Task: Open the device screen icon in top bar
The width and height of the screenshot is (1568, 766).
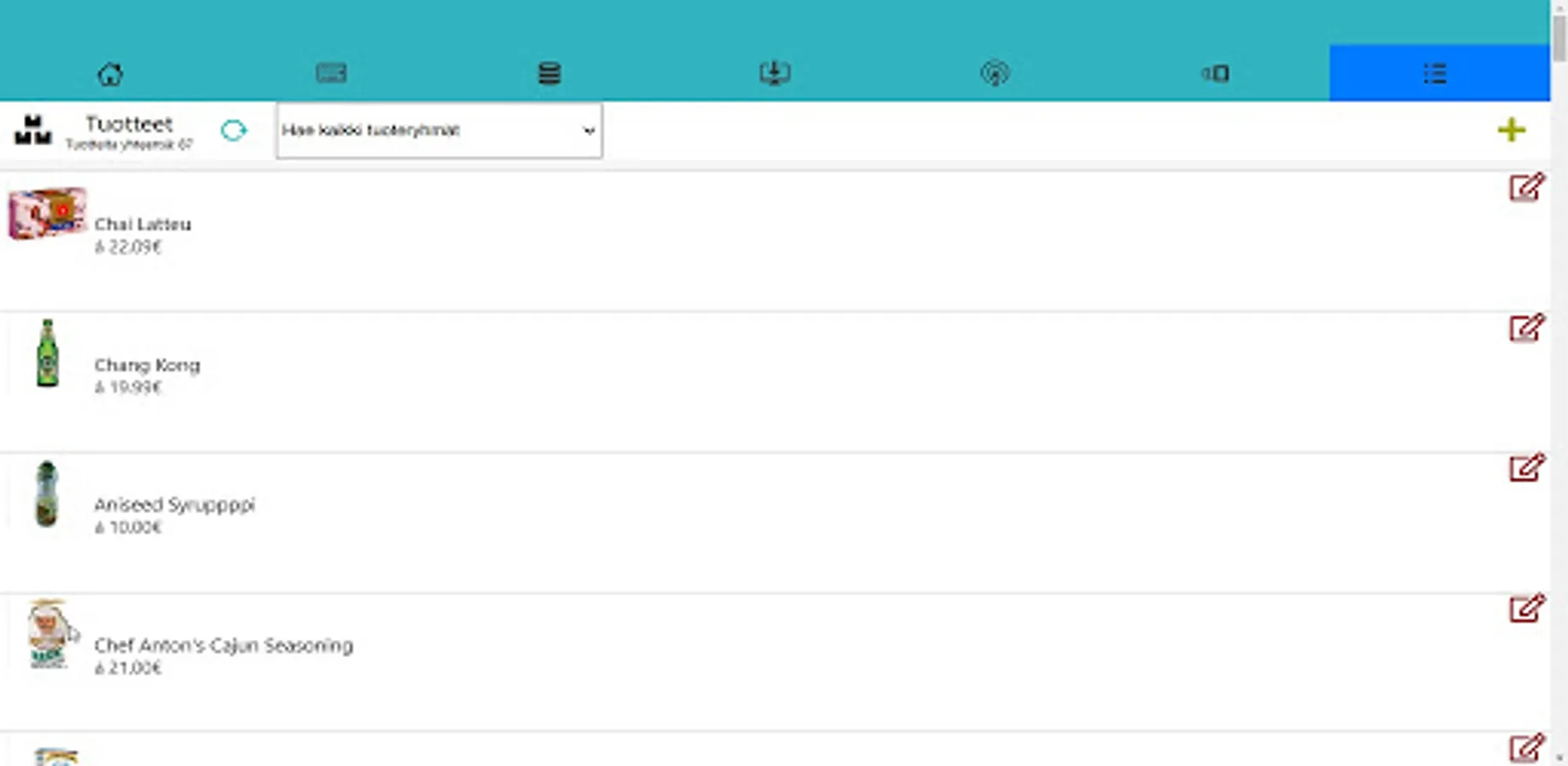Action: [x=1215, y=74]
